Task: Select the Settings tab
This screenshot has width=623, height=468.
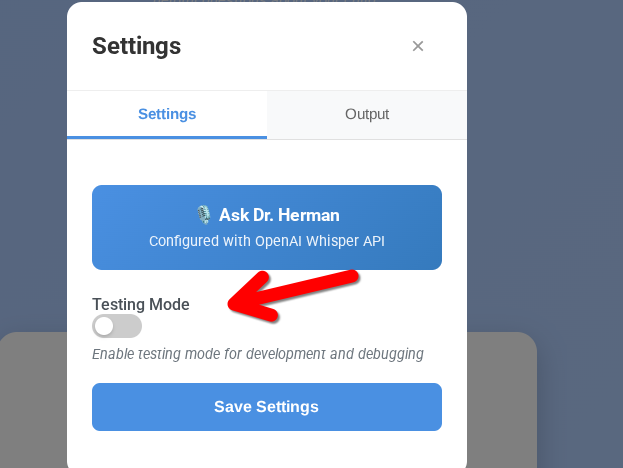Action: click(x=167, y=114)
